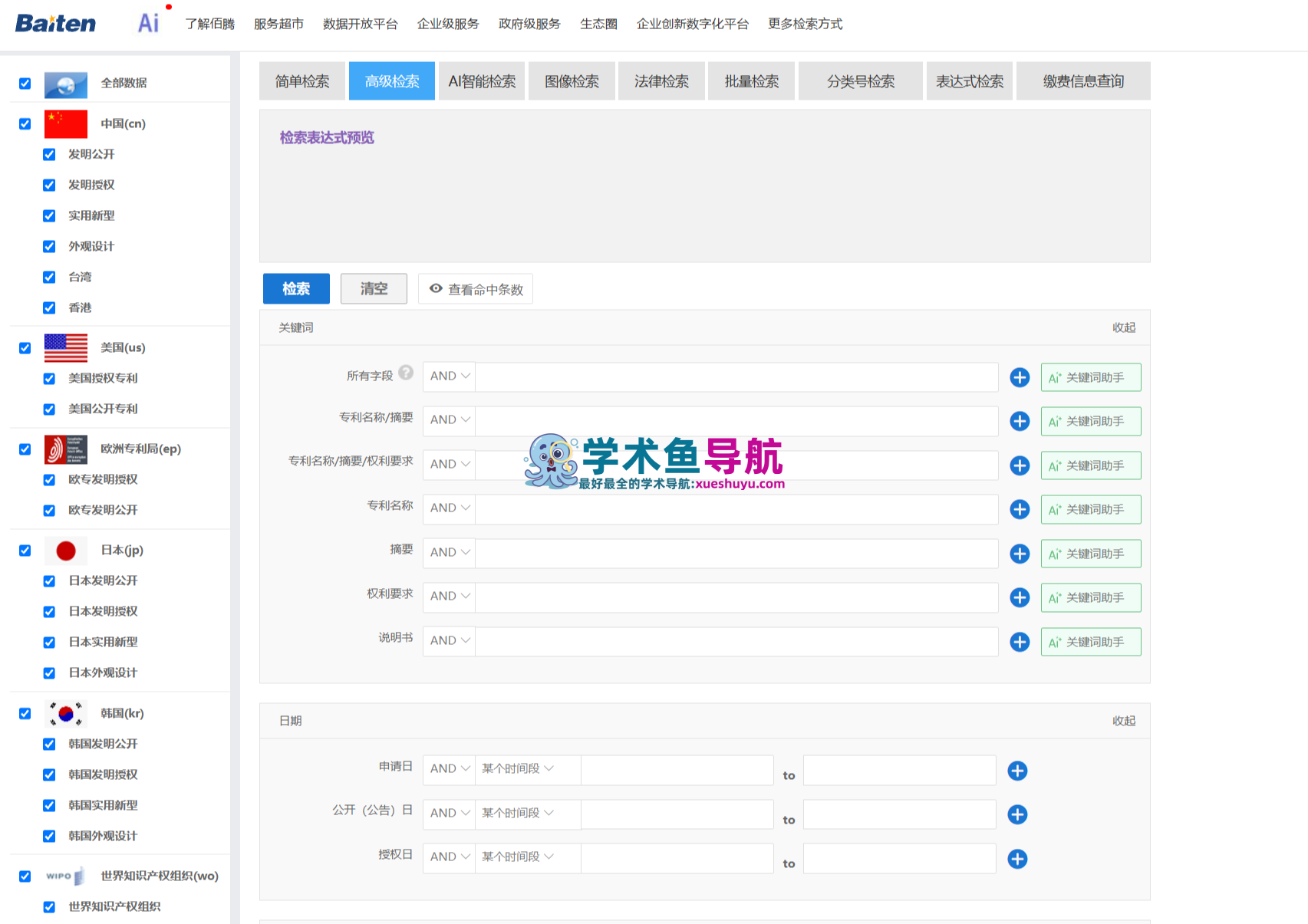Image resolution: width=1308 pixels, height=924 pixels.
Task: Switch to the 表达式检索 tab
Action: [x=970, y=81]
